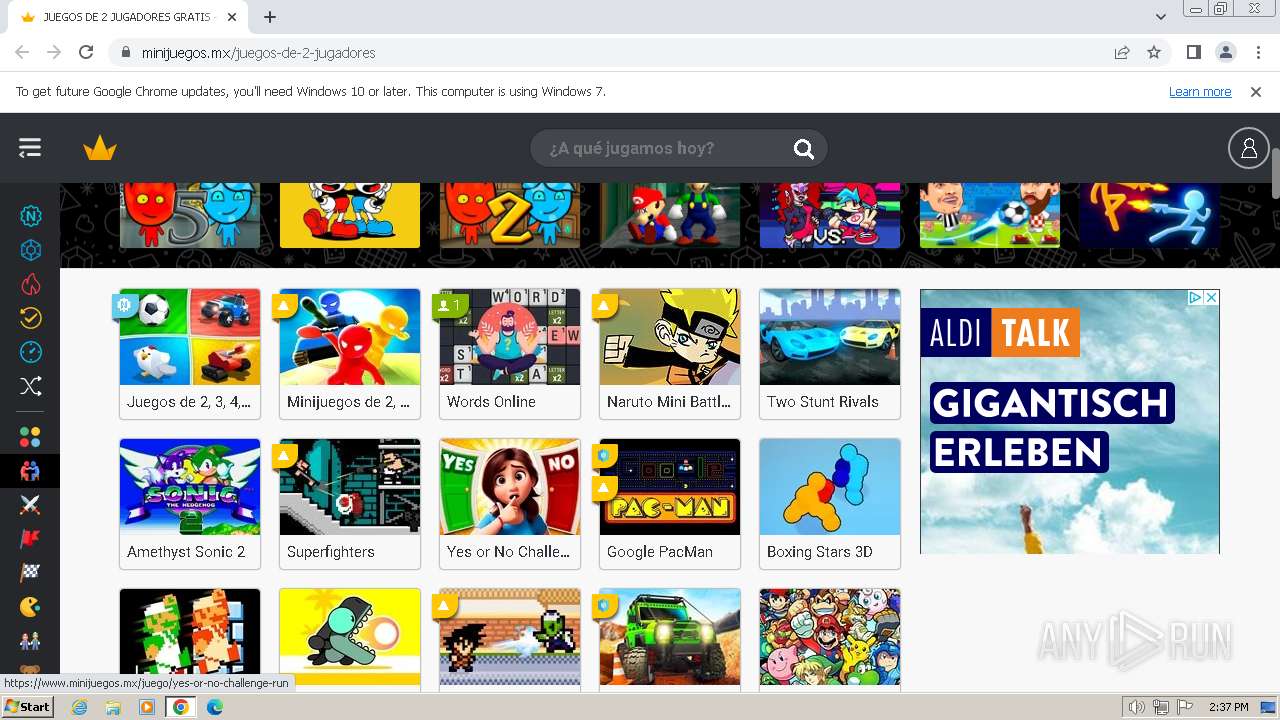Open the two Mario characters sidebar icon

pyautogui.click(x=31, y=641)
